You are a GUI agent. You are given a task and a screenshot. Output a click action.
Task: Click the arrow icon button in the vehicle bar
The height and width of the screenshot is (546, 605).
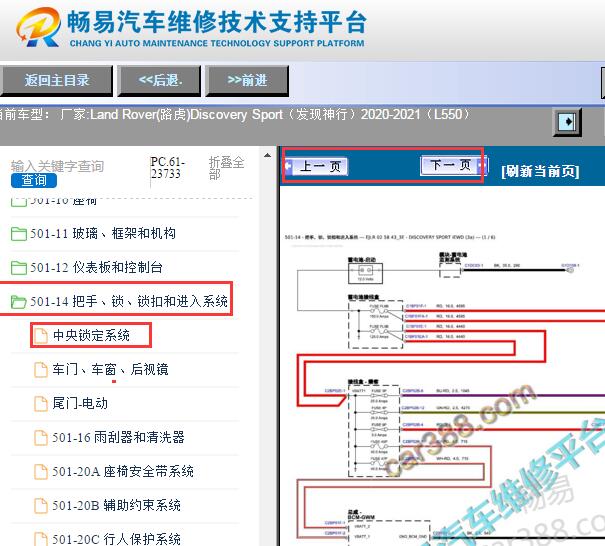(x=567, y=122)
